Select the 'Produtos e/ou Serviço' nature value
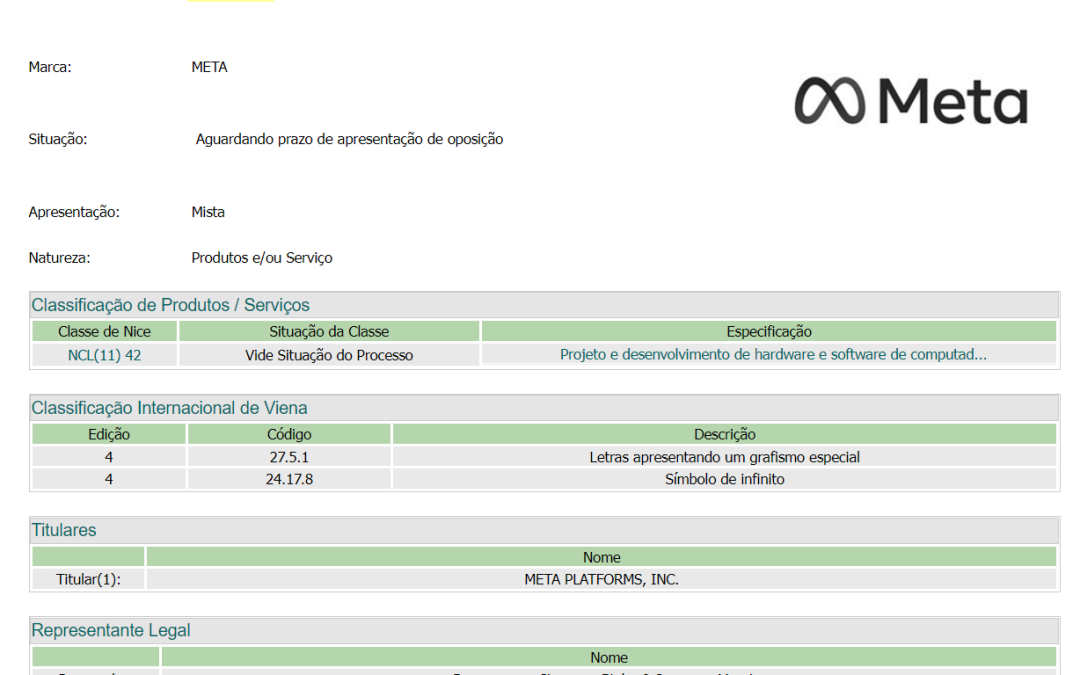The image size is (1080, 675). point(262,258)
